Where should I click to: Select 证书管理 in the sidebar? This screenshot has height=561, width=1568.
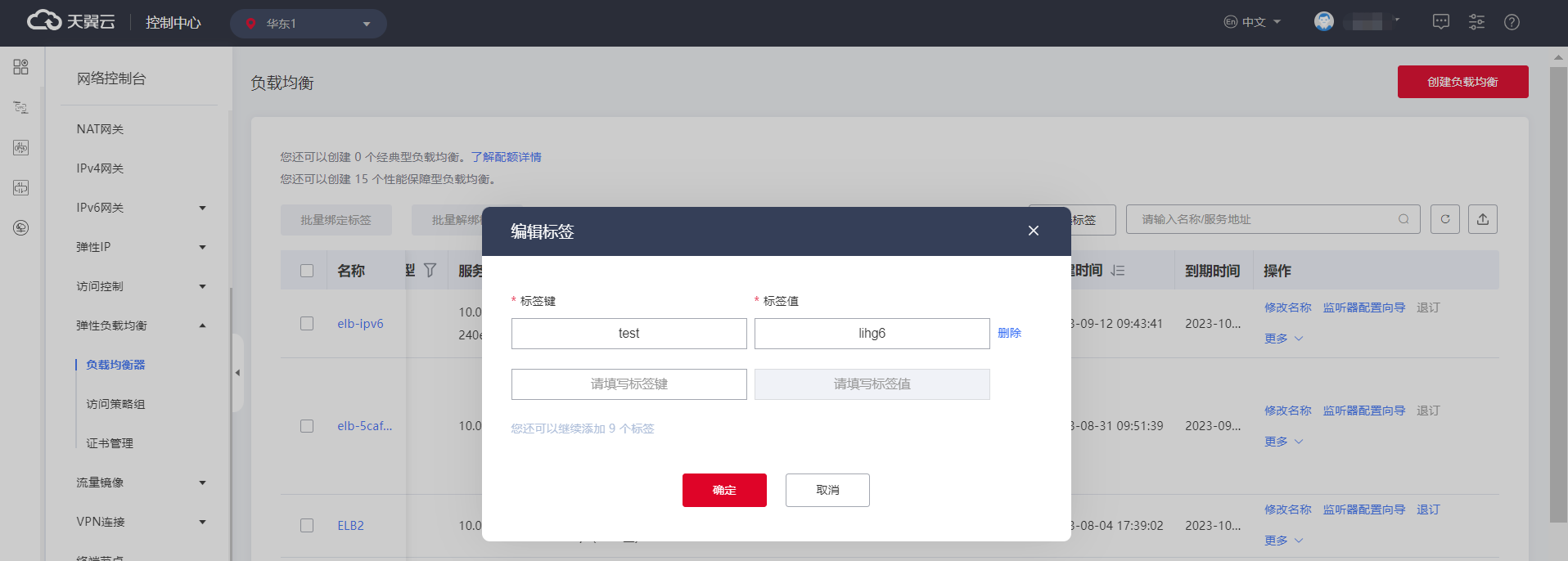pos(110,443)
